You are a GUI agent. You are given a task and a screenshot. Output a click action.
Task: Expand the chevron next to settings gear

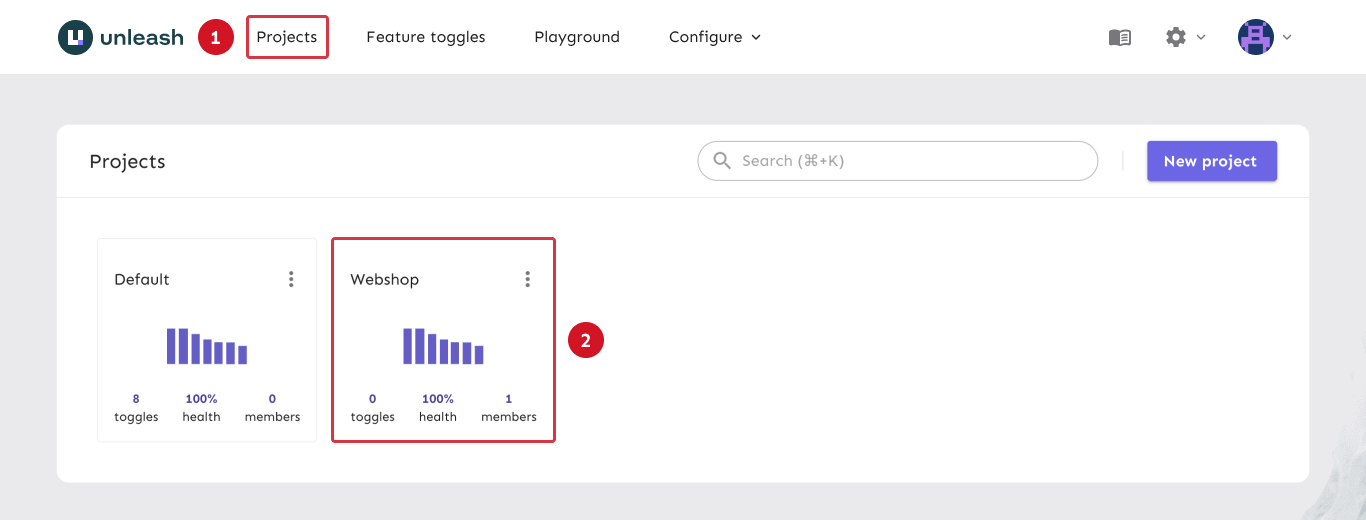[1201, 37]
